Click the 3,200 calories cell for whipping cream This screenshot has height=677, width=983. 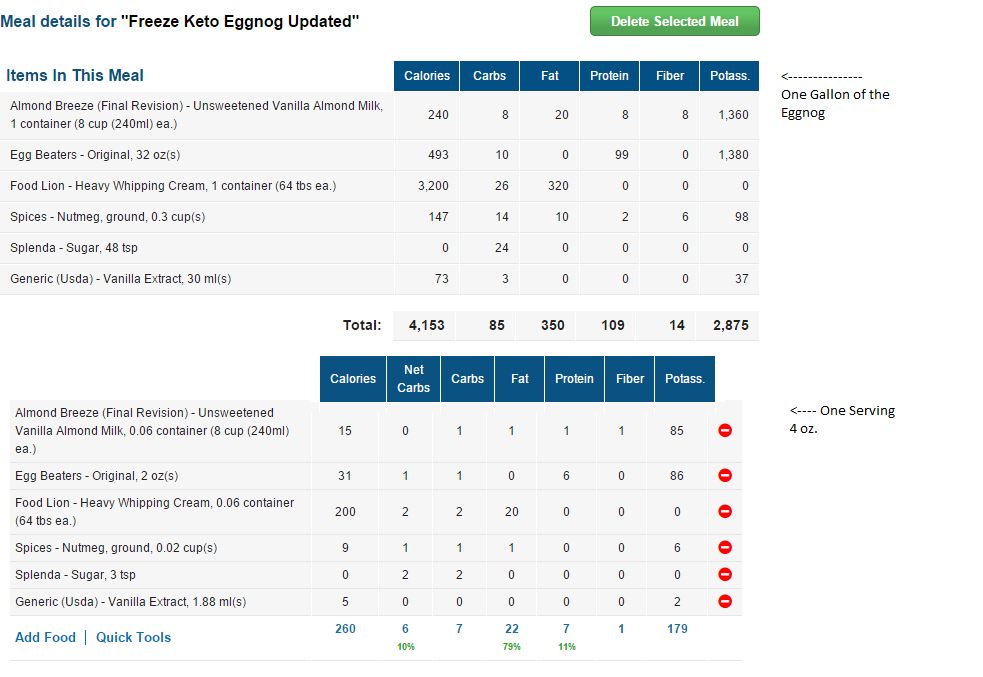(433, 186)
